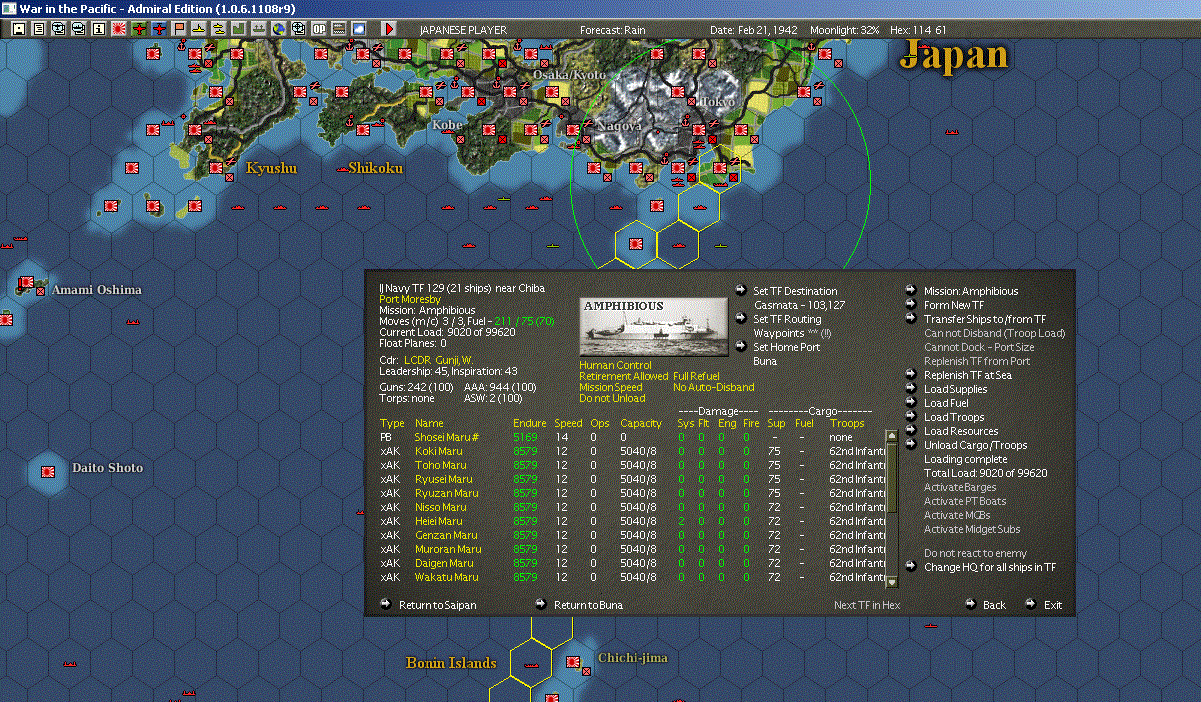
Task: Click arrow icon beside Set TF Routing
Action: pyautogui.click(x=739, y=318)
